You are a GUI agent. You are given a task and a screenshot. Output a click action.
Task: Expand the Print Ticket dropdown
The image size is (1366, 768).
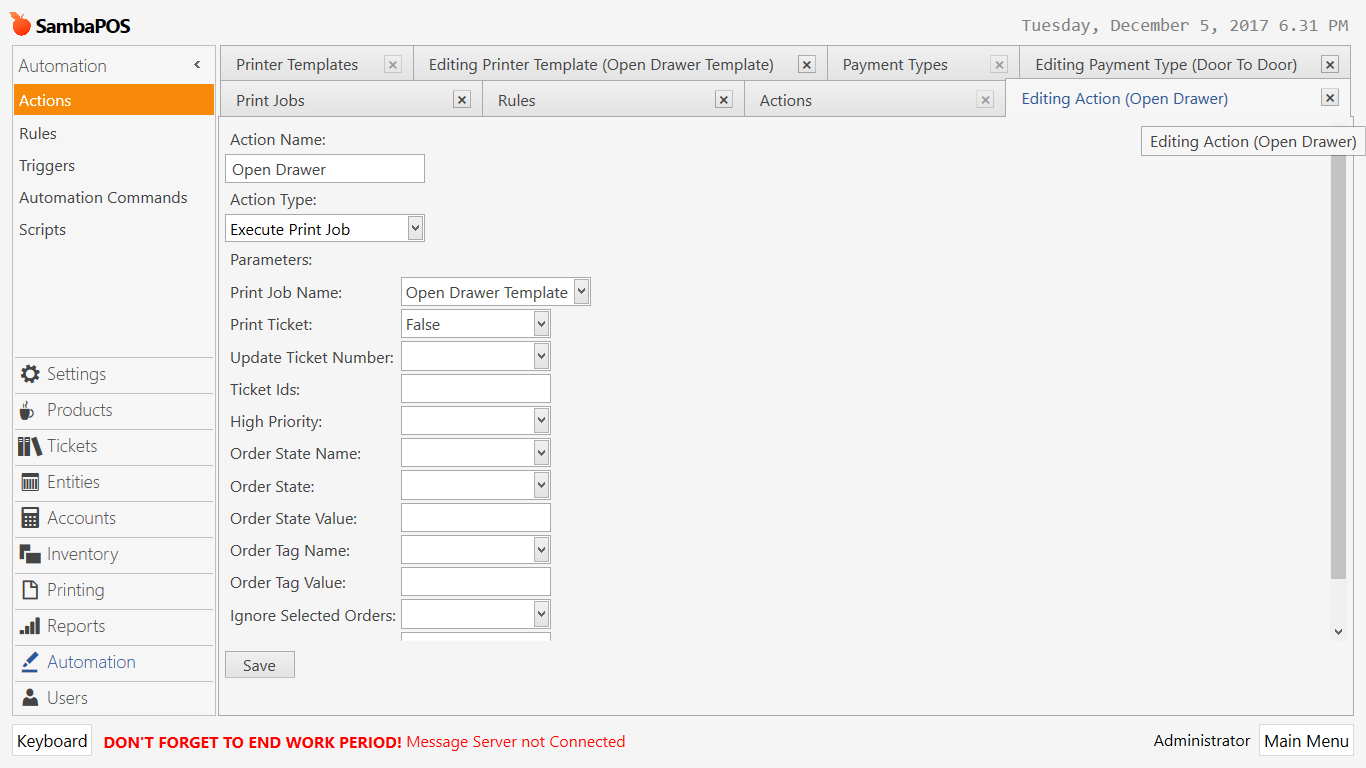click(x=541, y=324)
